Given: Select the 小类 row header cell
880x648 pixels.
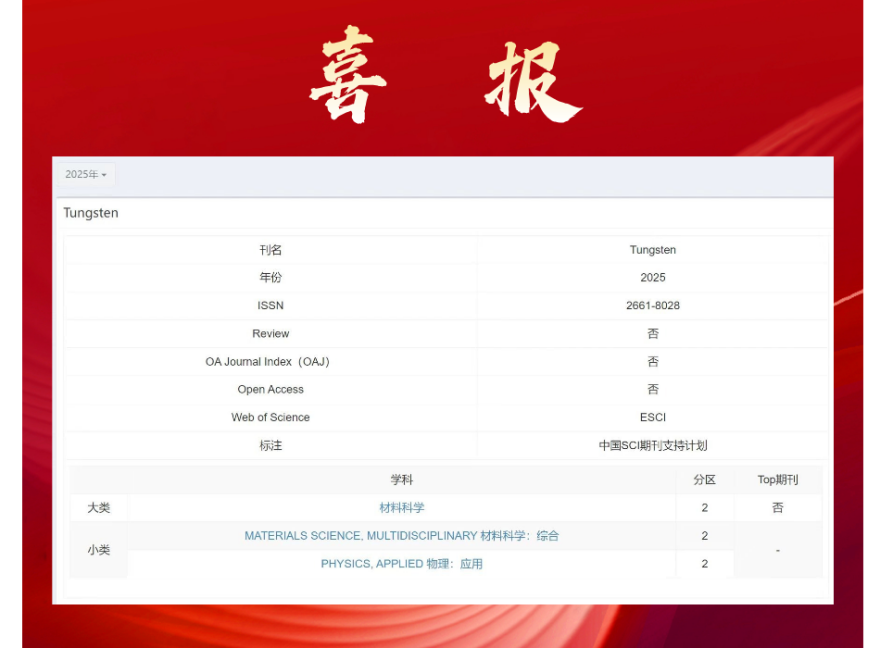Looking at the screenshot, I should 98,550.
